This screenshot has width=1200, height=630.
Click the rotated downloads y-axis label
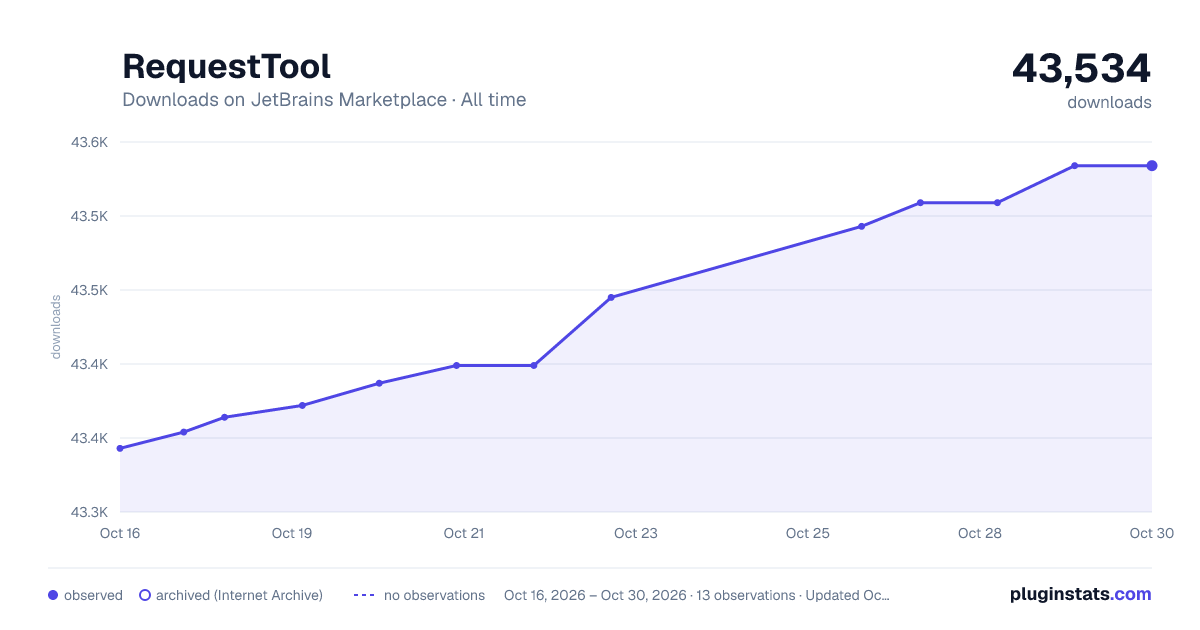(56, 327)
